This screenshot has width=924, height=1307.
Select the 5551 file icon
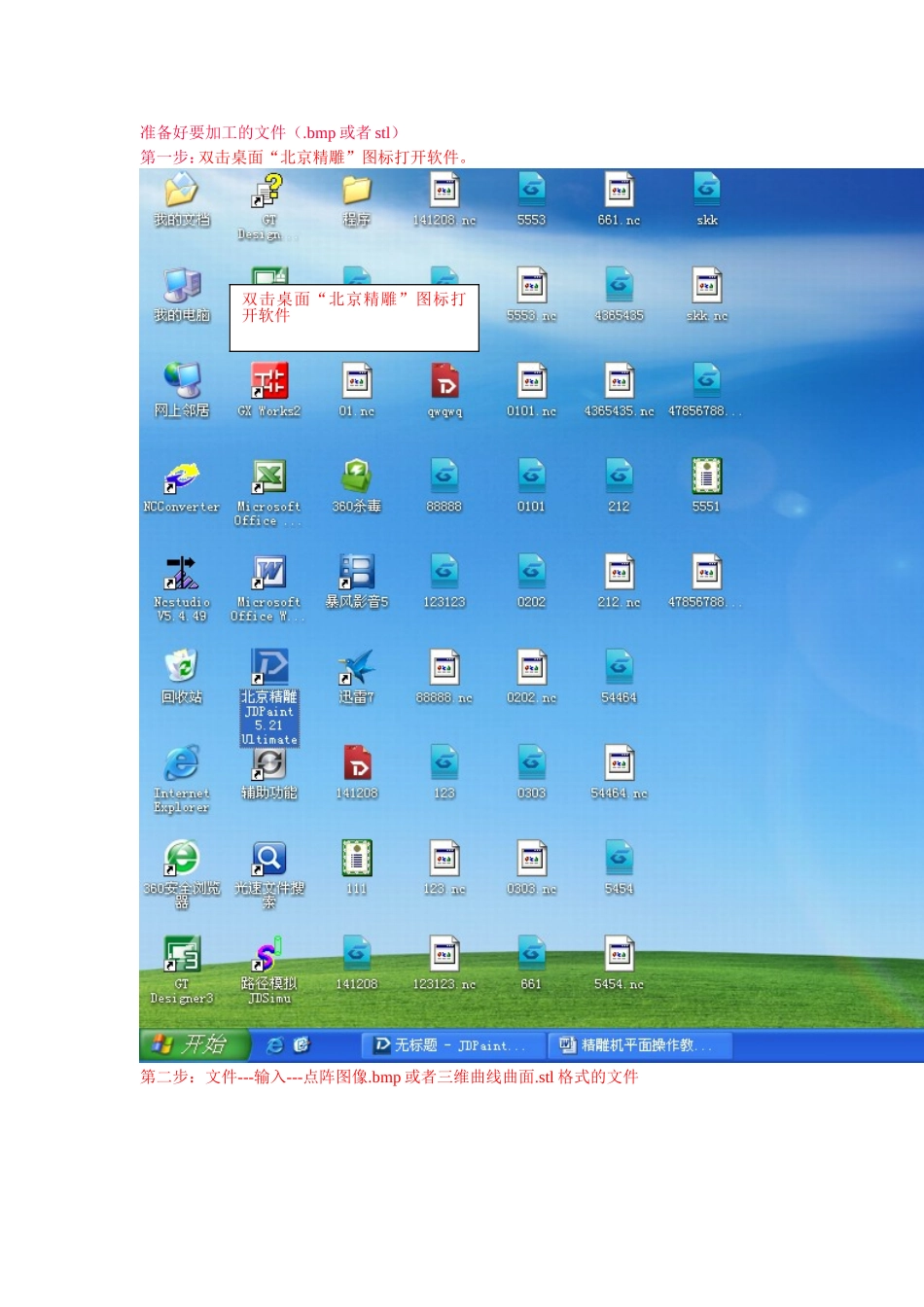click(707, 485)
